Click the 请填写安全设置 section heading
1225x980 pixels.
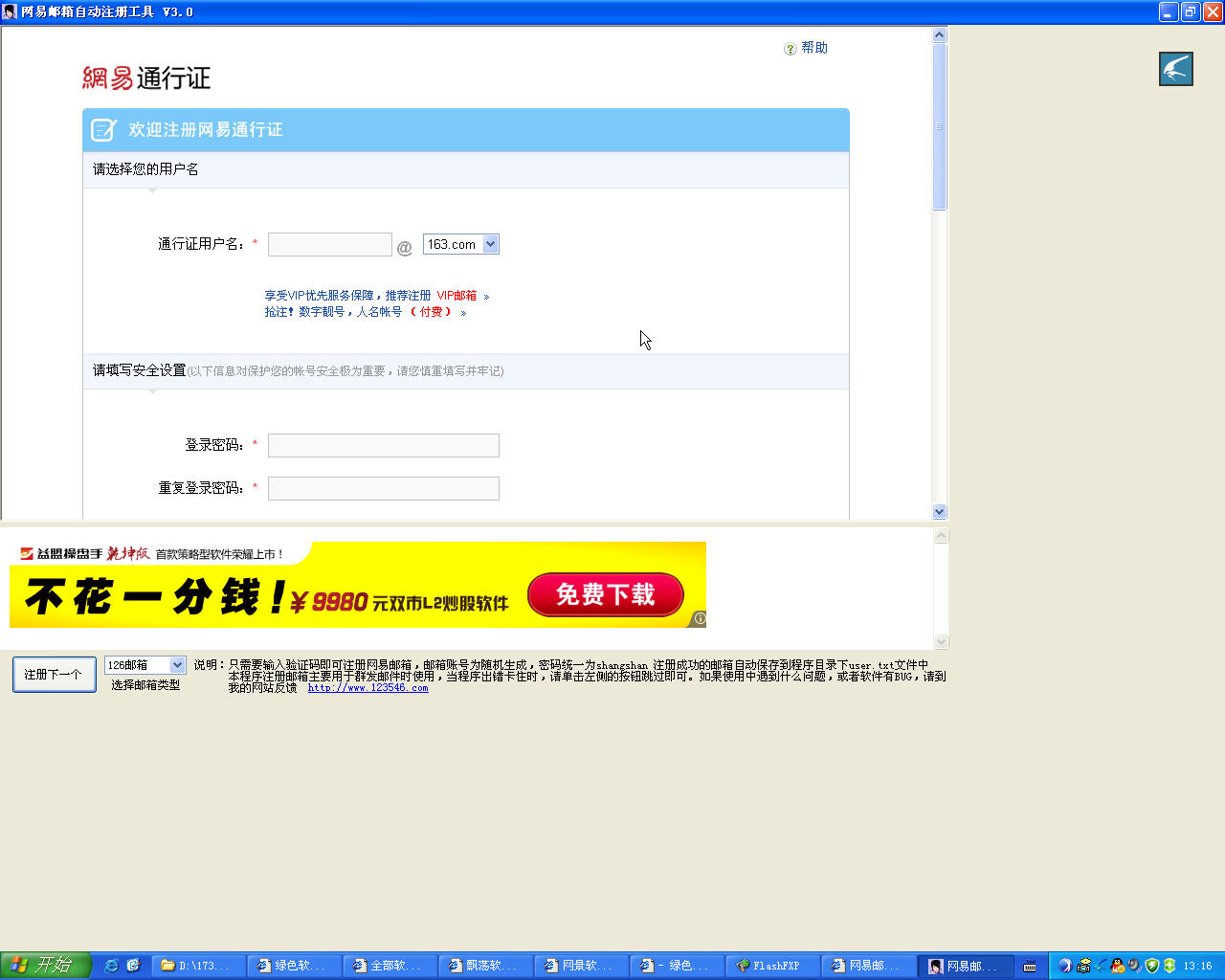click(x=139, y=370)
